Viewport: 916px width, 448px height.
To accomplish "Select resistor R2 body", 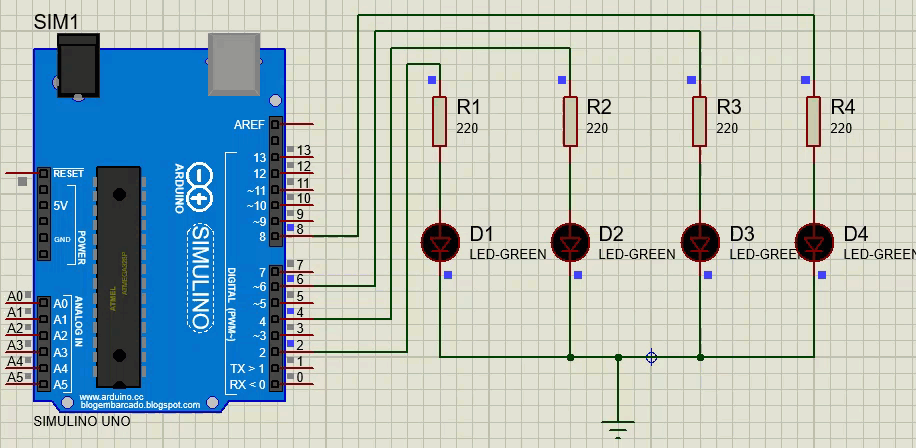I will coord(570,121).
